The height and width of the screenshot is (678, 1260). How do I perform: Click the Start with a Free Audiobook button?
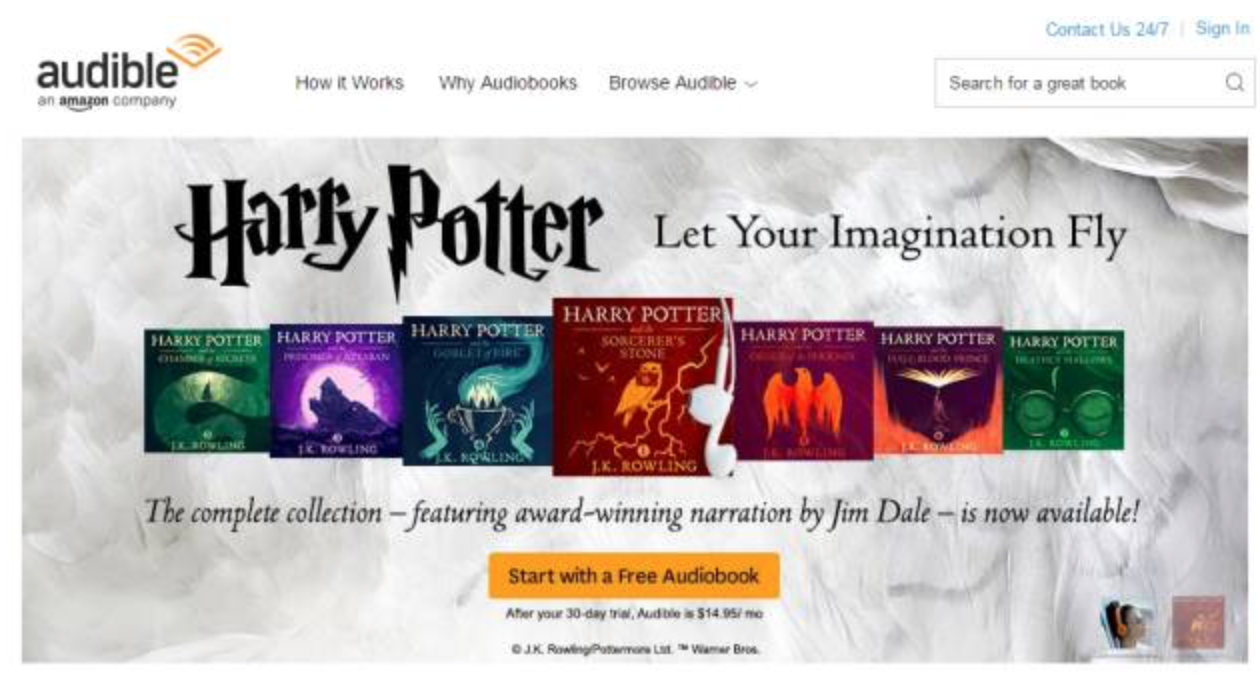[633, 576]
